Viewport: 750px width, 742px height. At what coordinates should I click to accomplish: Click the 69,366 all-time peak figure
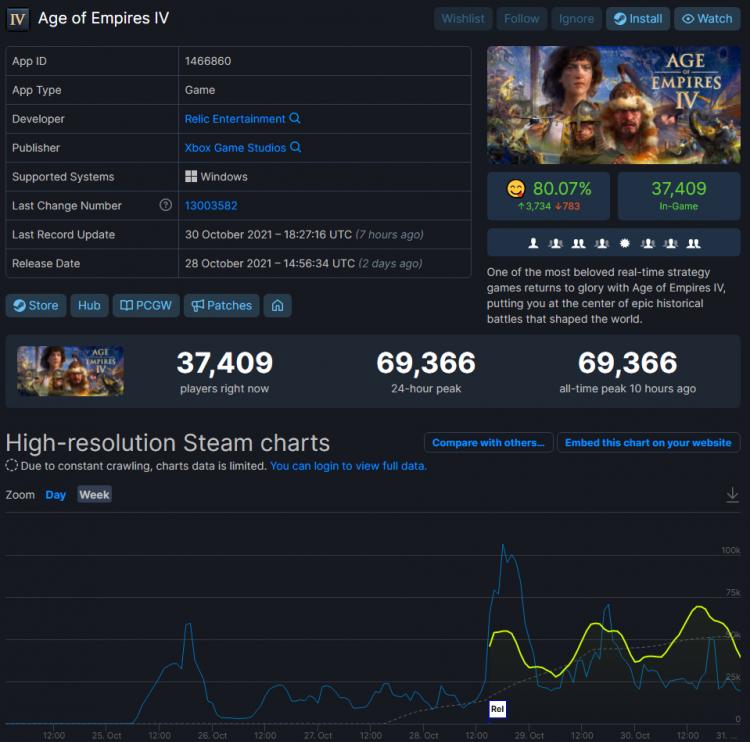pyautogui.click(x=628, y=363)
